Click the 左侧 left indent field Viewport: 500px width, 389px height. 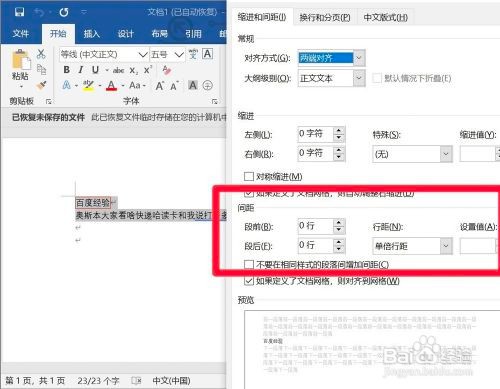315,134
